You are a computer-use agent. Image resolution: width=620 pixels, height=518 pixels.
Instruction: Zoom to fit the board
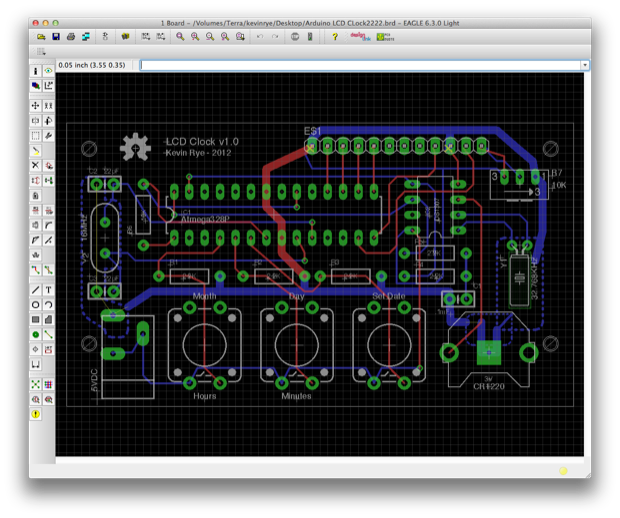[180, 37]
